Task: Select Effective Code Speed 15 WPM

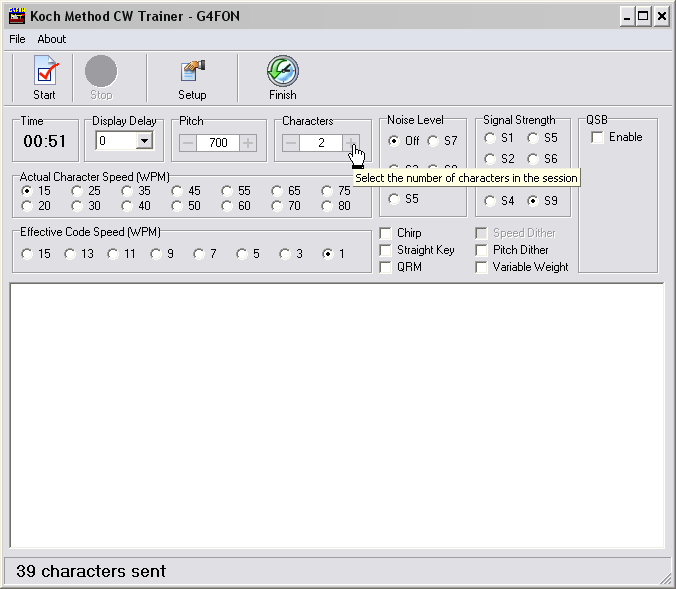Action: [27, 254]
